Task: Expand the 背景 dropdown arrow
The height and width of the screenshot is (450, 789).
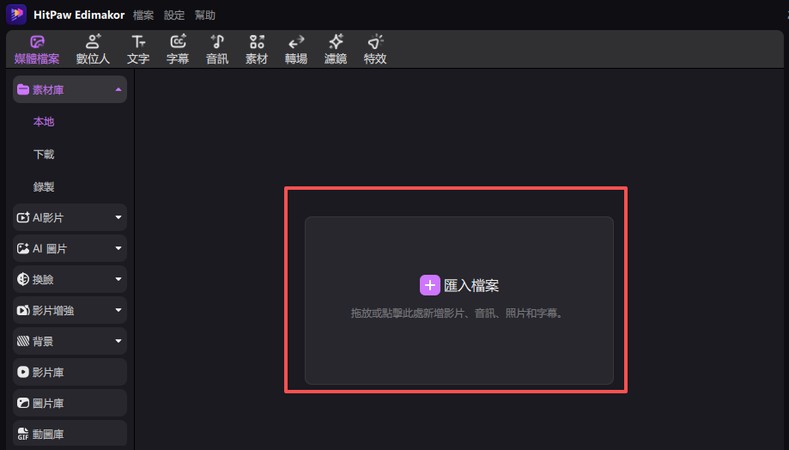Action: (x=118, y=341)
